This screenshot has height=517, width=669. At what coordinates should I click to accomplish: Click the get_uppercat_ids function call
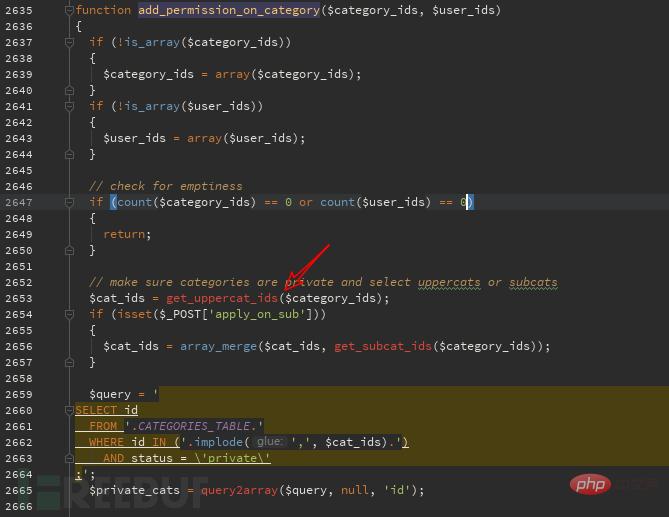[222, 298]
